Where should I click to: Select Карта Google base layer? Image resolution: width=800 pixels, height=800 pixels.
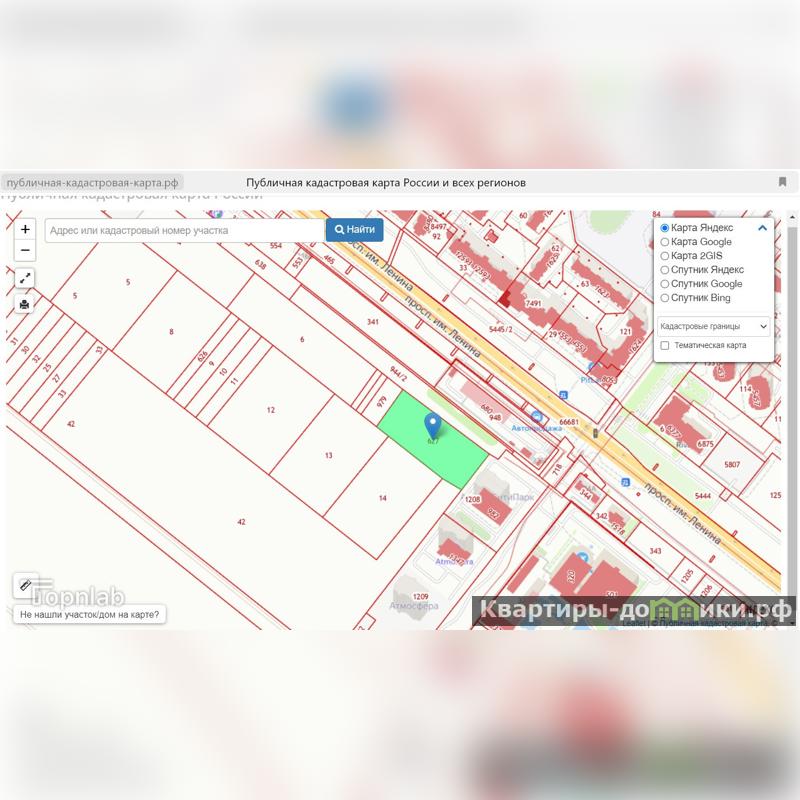click(x=665, y=242)
